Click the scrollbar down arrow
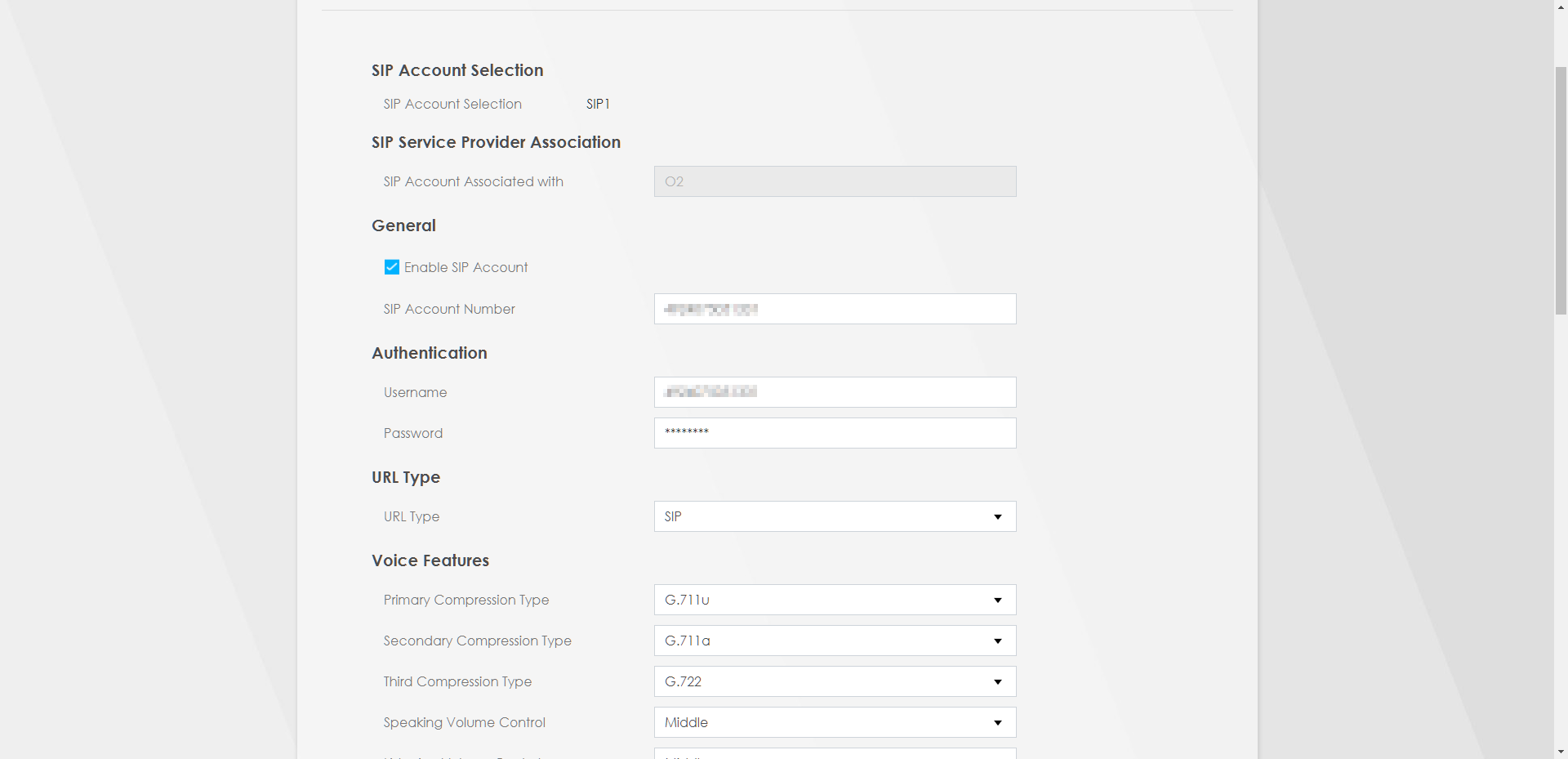 click(1561, 752)
